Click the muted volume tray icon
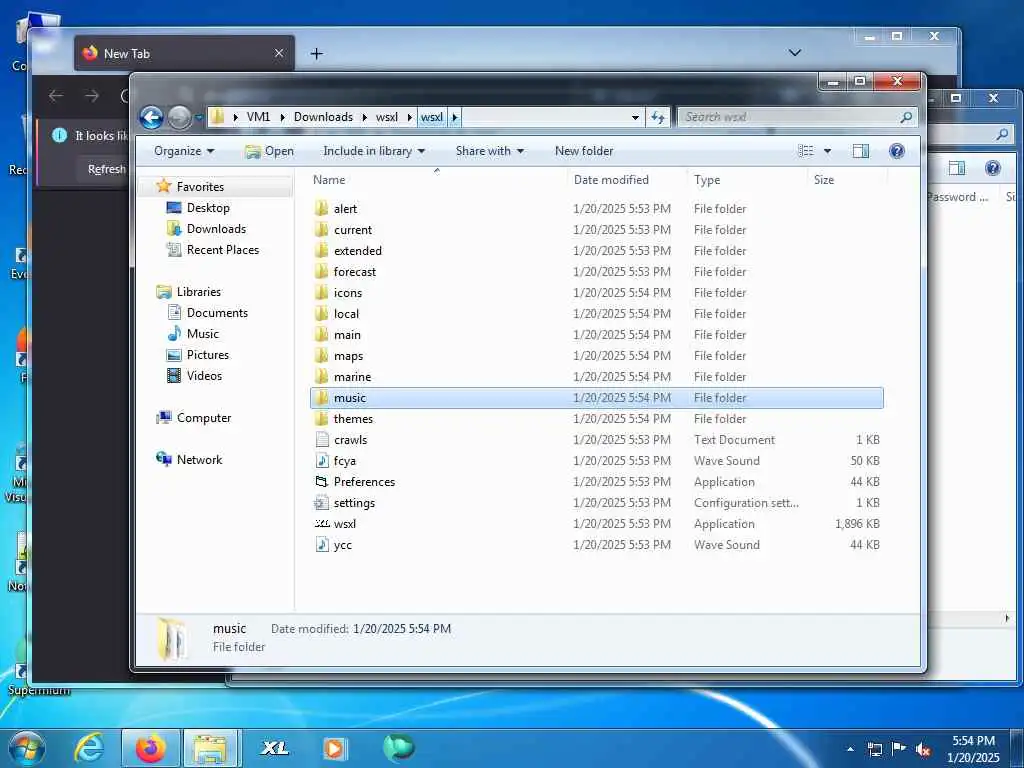 [923, 750]
